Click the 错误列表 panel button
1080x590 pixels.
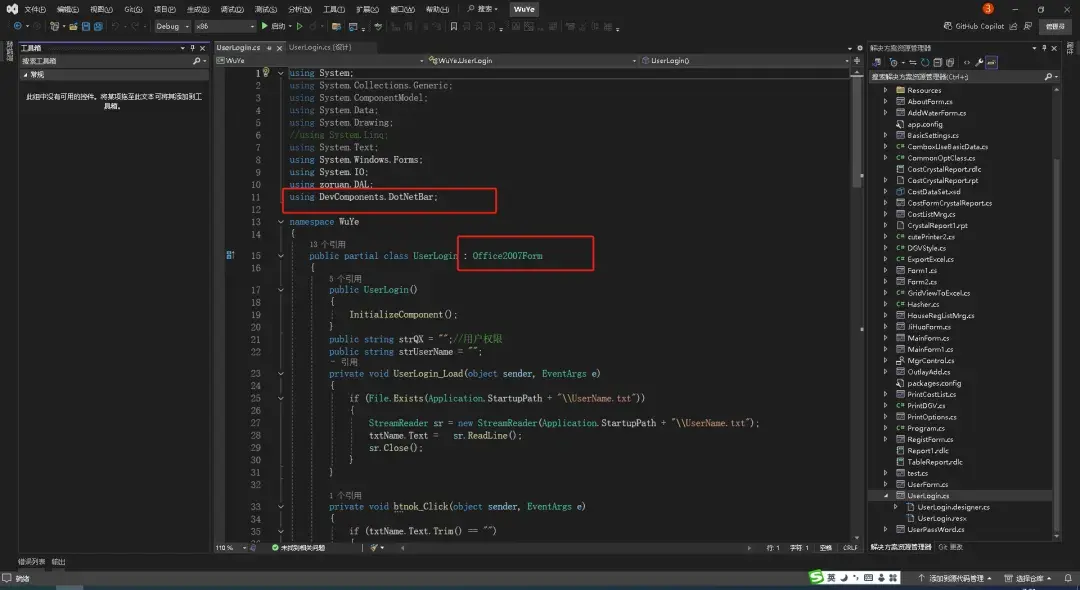point(30,561)
